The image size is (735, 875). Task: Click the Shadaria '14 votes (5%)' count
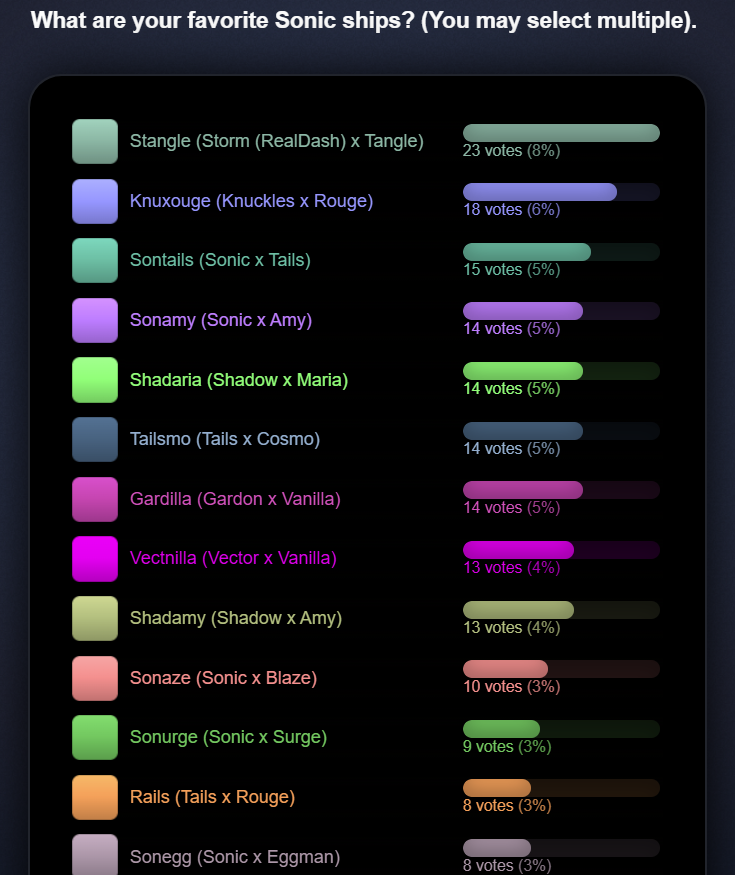[512, 389]
